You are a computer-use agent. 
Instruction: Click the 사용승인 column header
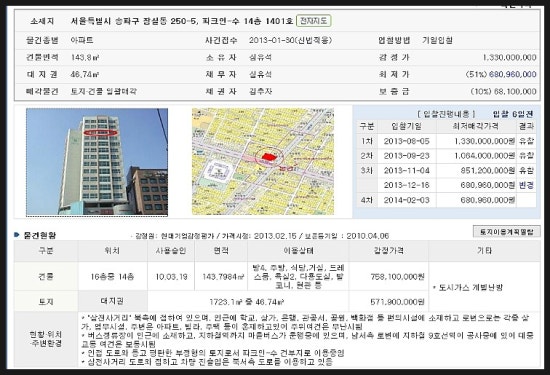click(171, 250)
